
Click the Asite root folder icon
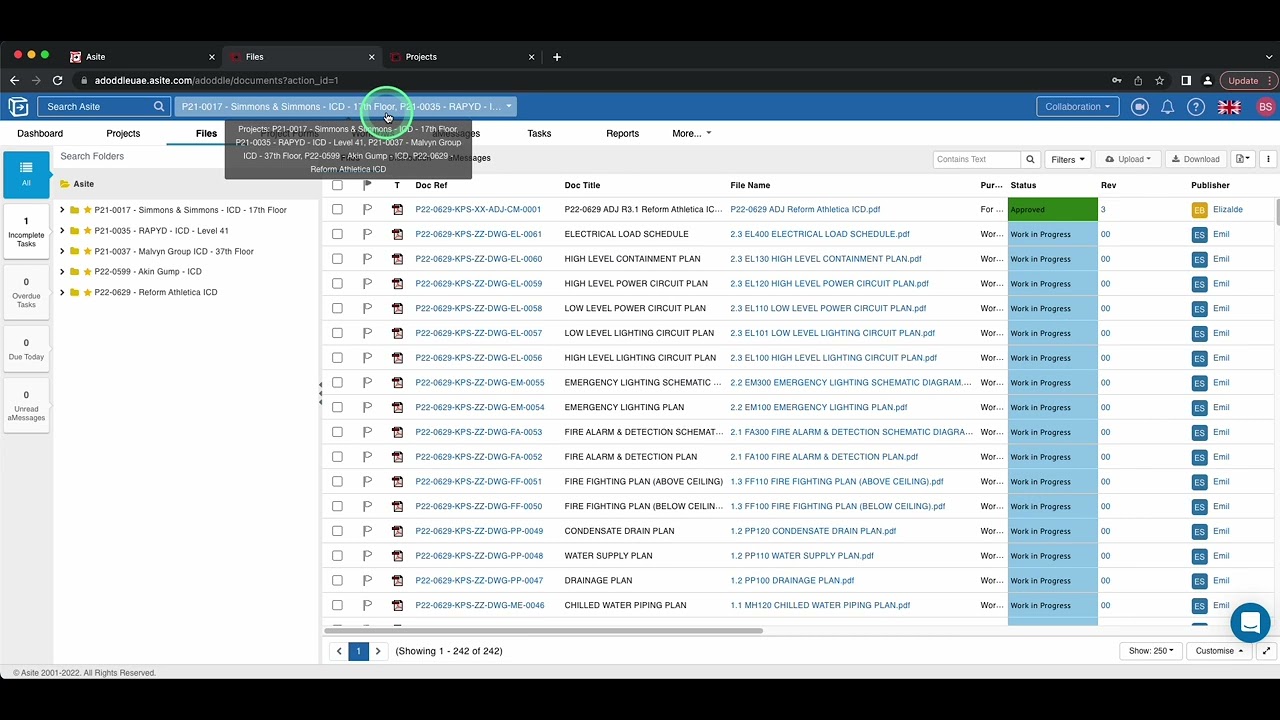tap(65, 184)
